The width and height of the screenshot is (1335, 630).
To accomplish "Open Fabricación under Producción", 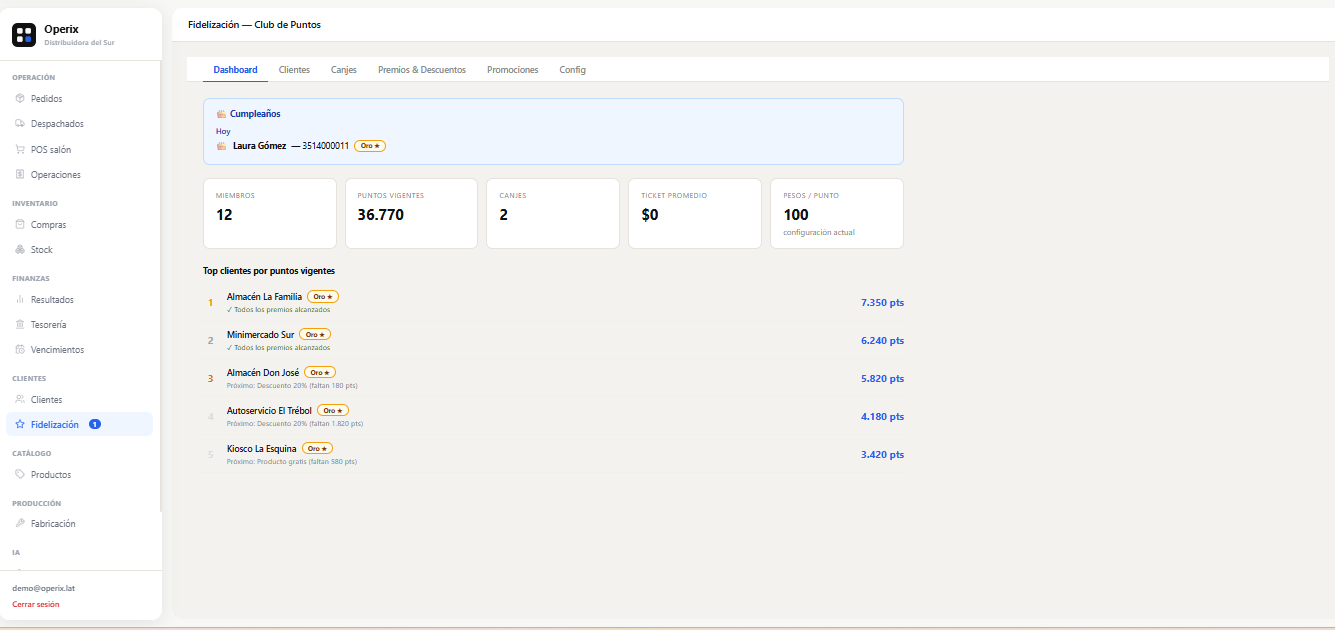I will point(80,523).
